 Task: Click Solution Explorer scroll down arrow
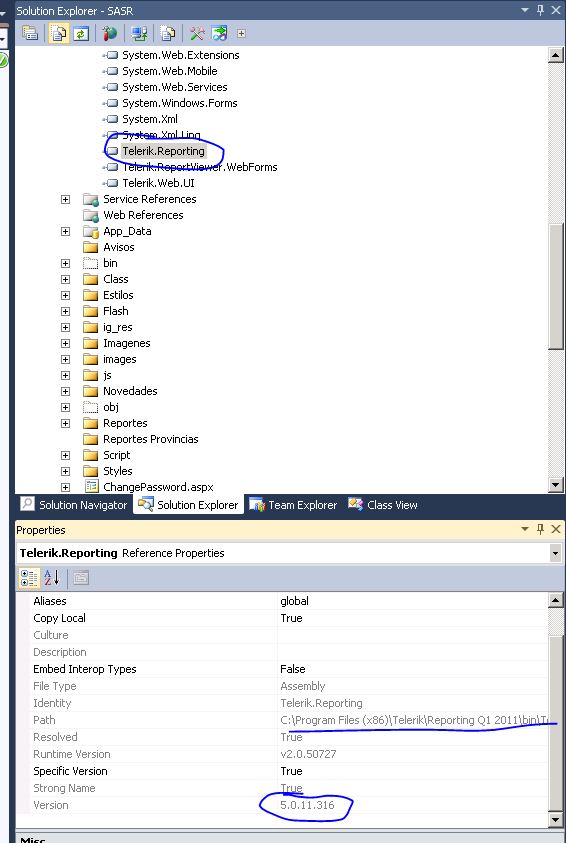point(556,485)
